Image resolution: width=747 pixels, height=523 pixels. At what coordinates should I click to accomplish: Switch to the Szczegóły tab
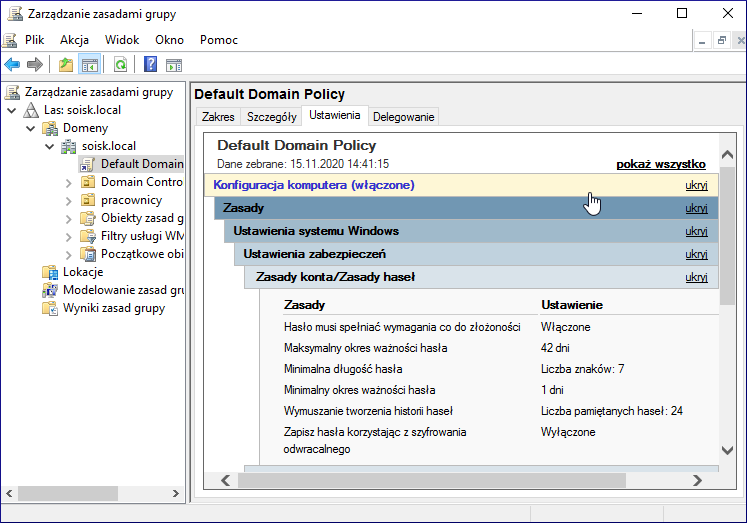coord(272,117)
